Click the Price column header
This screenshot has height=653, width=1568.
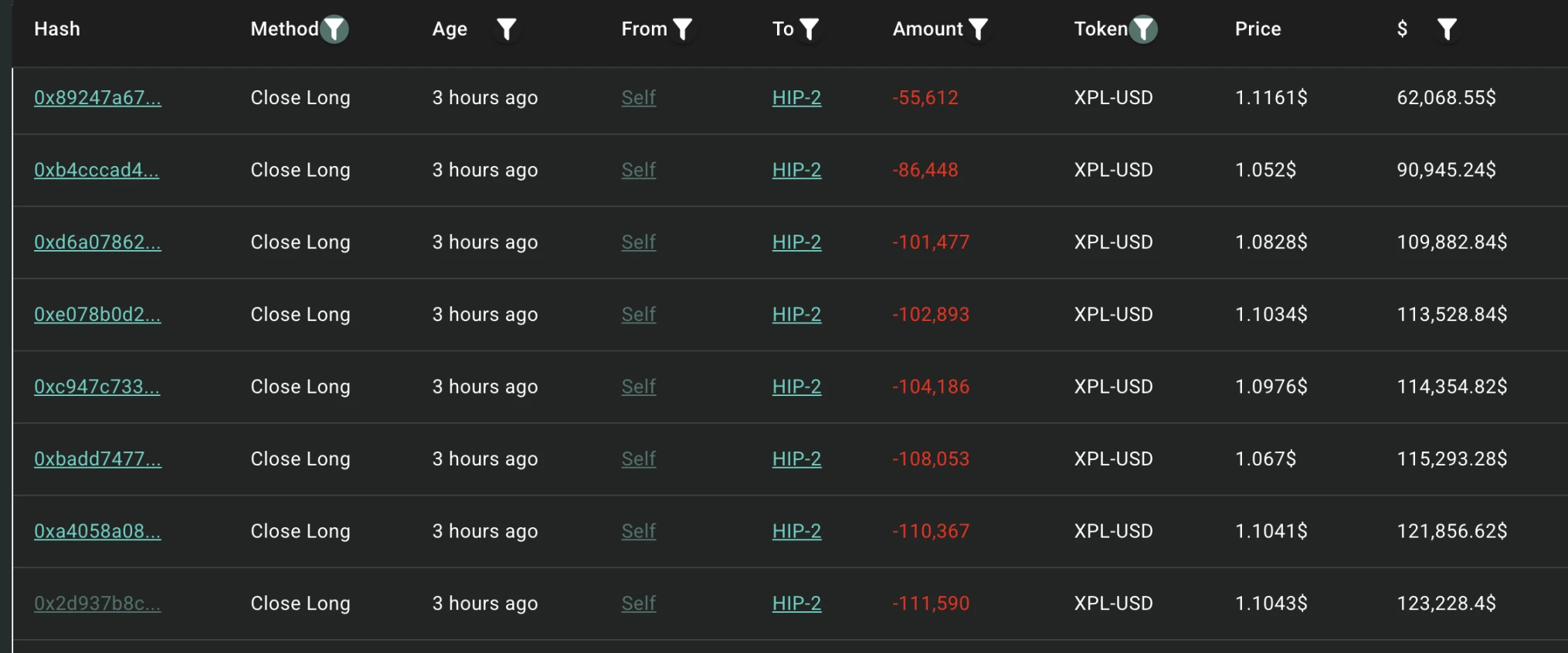[x=1257, y=29]
